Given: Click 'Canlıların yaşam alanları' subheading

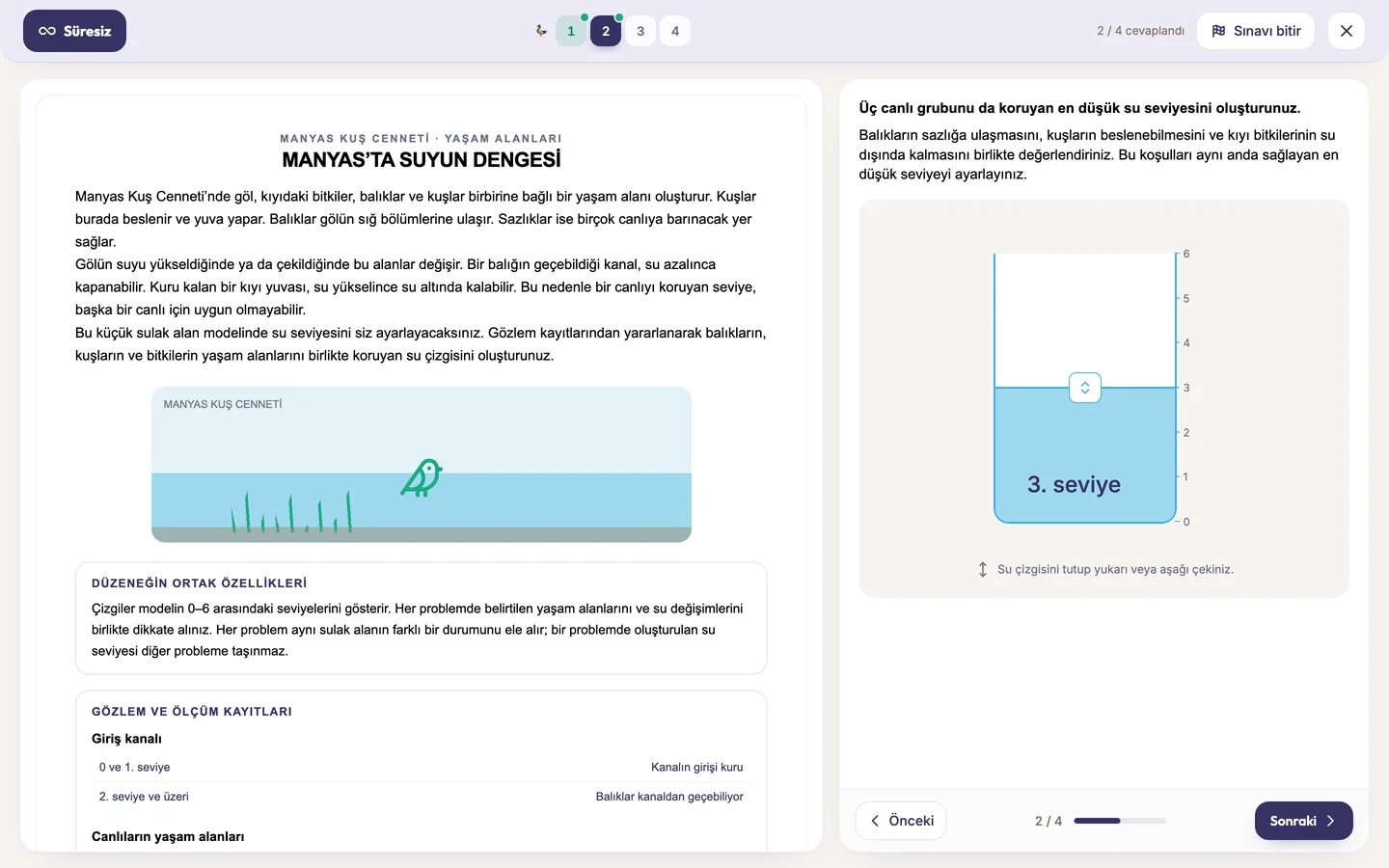Looking at the screenshot, I should point(168,837).
